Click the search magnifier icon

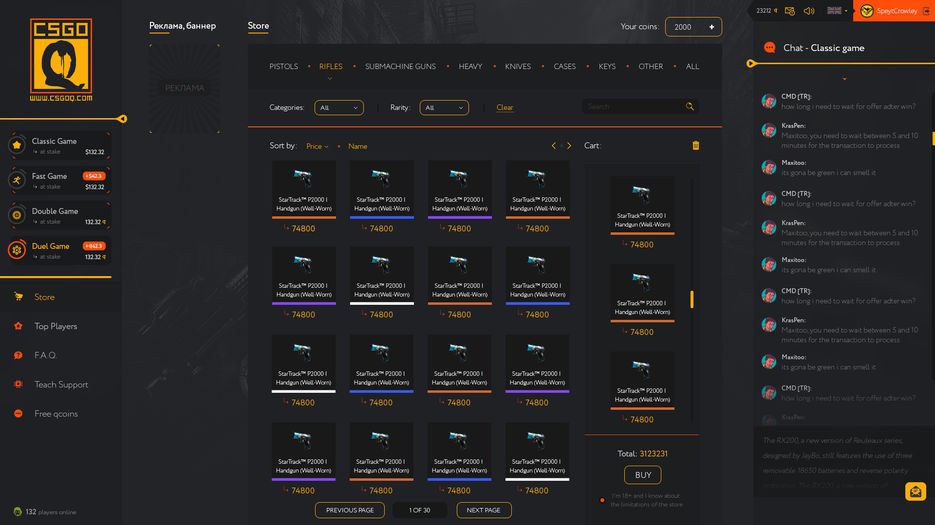(690, 107)
